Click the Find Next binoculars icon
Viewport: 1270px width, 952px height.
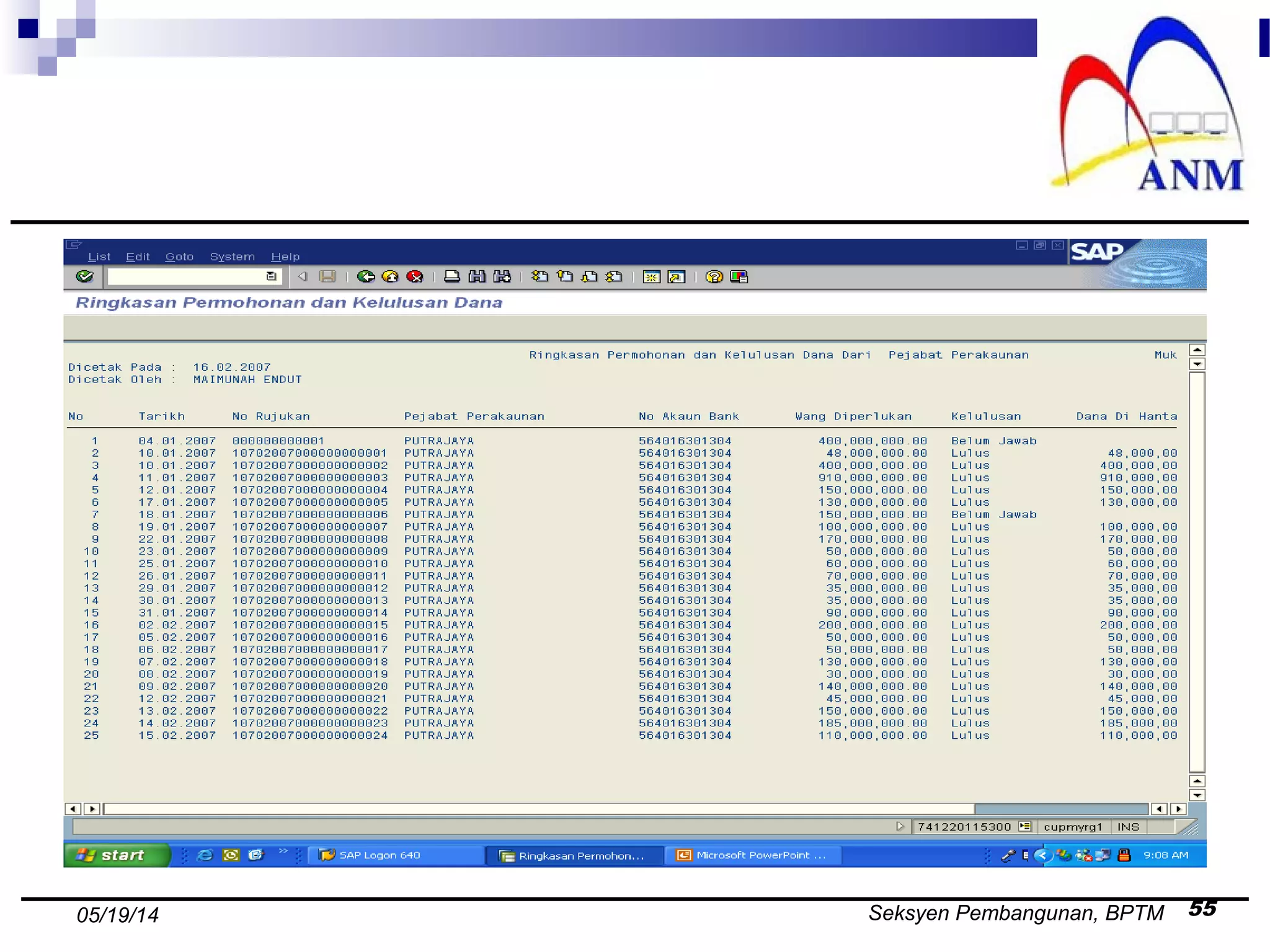click(x=502, y=276)
